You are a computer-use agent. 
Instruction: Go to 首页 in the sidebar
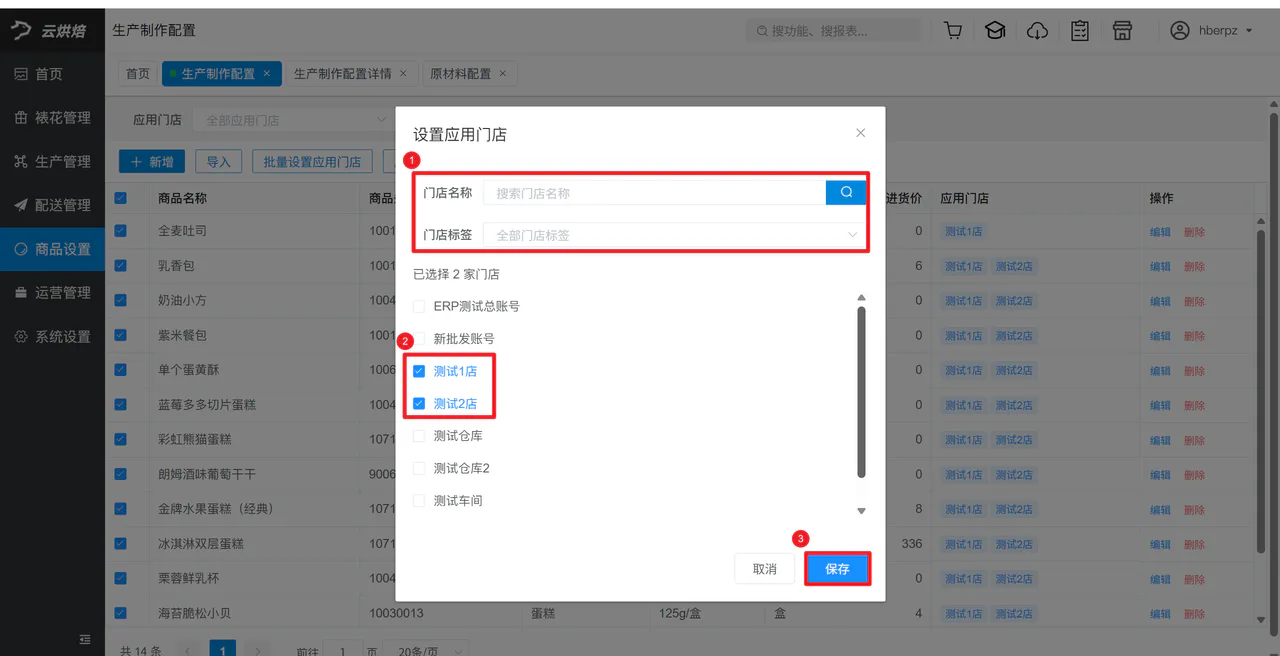tap(52, 74)
